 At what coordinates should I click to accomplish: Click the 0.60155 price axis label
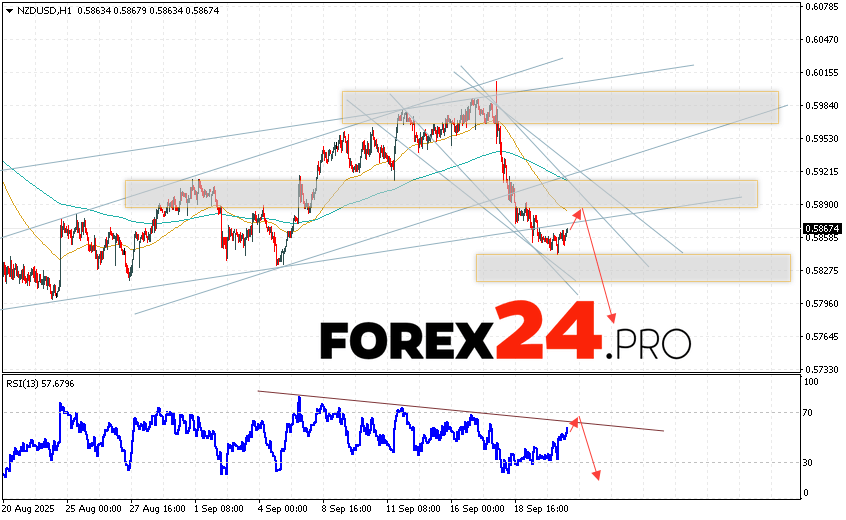(821, 73)
